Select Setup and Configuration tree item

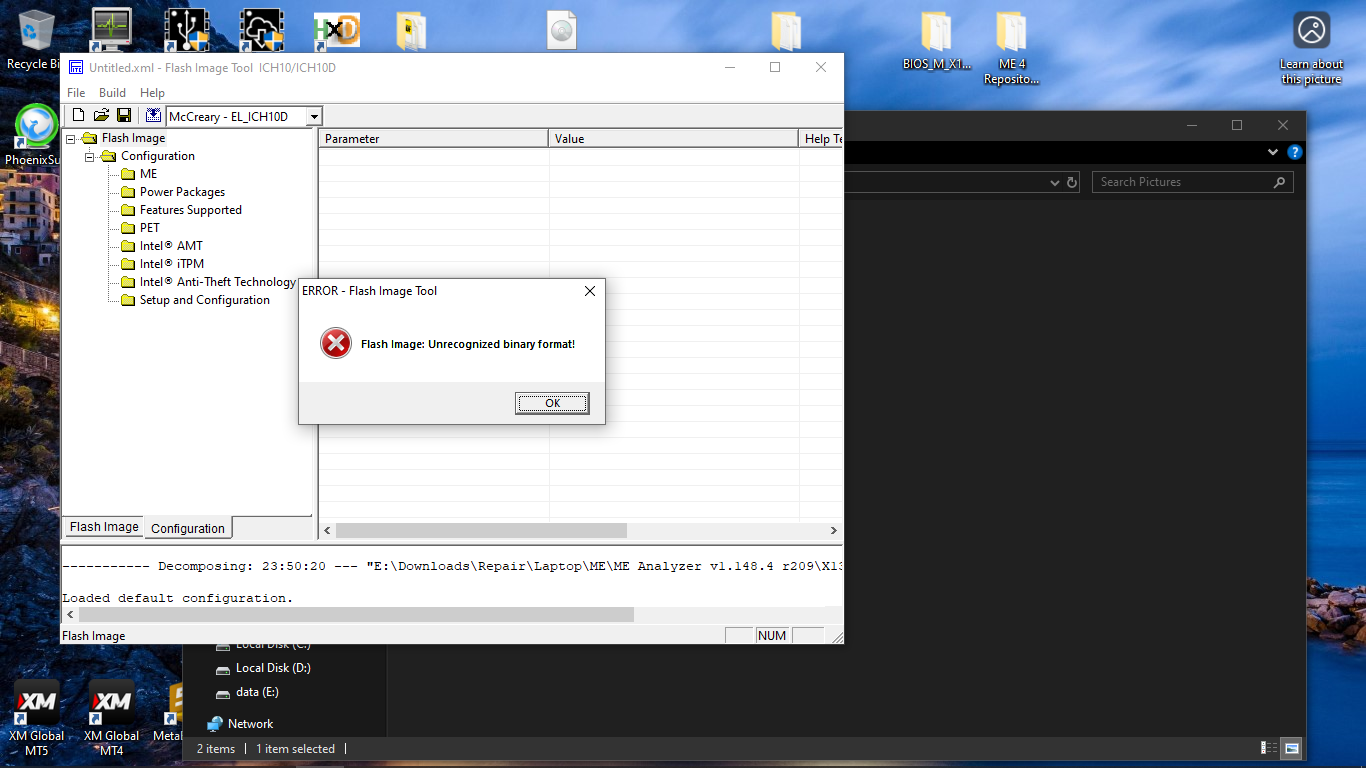pos(205,300)
